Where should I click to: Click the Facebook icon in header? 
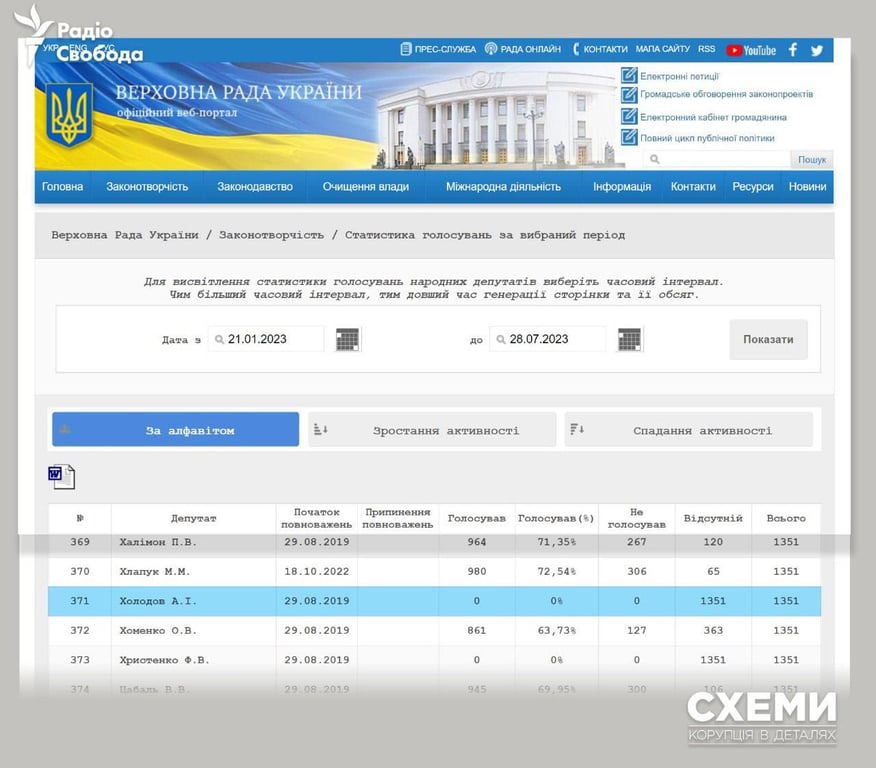click(x=793, y=50)
